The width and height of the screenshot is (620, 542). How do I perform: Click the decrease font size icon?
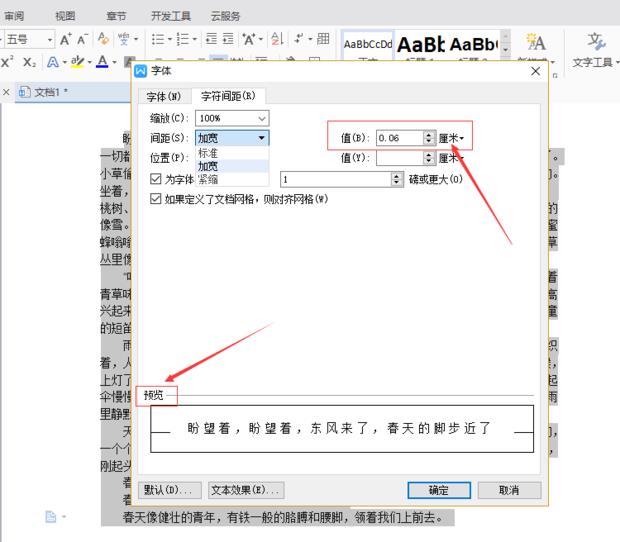[x=82, y=39]
